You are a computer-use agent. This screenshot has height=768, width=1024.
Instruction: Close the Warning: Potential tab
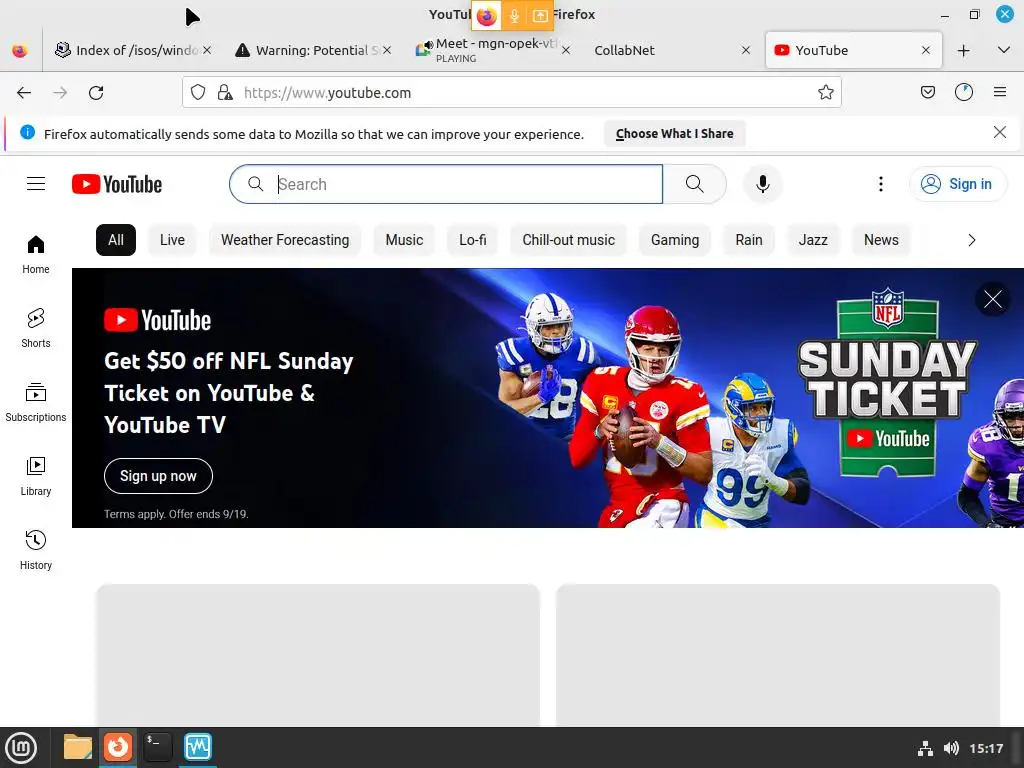click(x=387, y=50)
